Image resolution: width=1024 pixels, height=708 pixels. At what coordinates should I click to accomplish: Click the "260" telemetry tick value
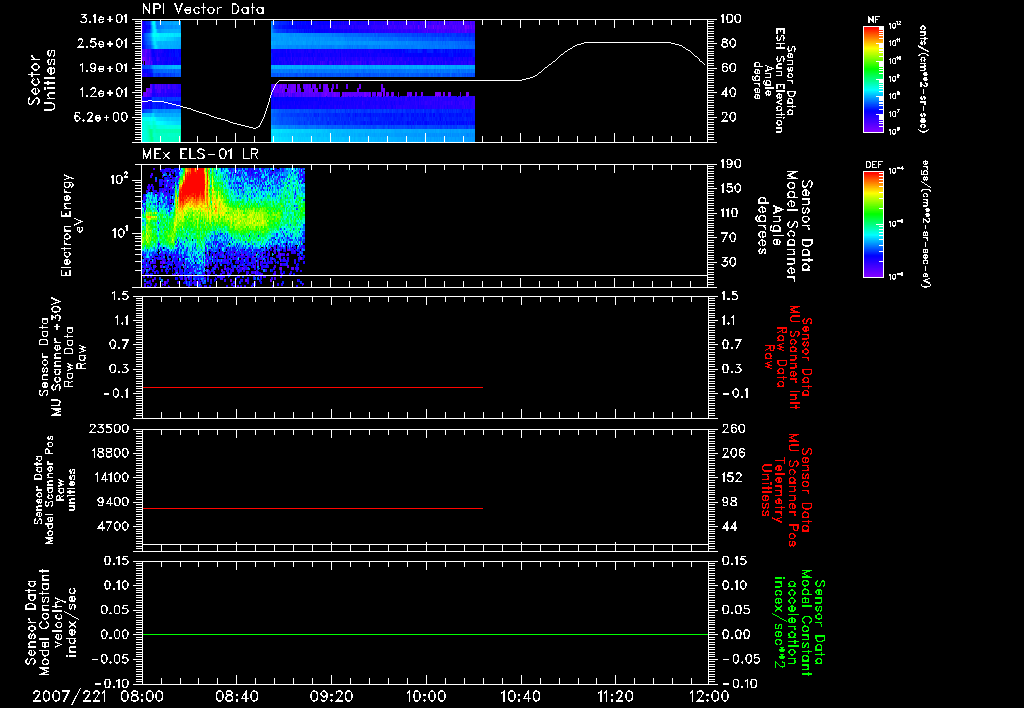coord(731,429)
